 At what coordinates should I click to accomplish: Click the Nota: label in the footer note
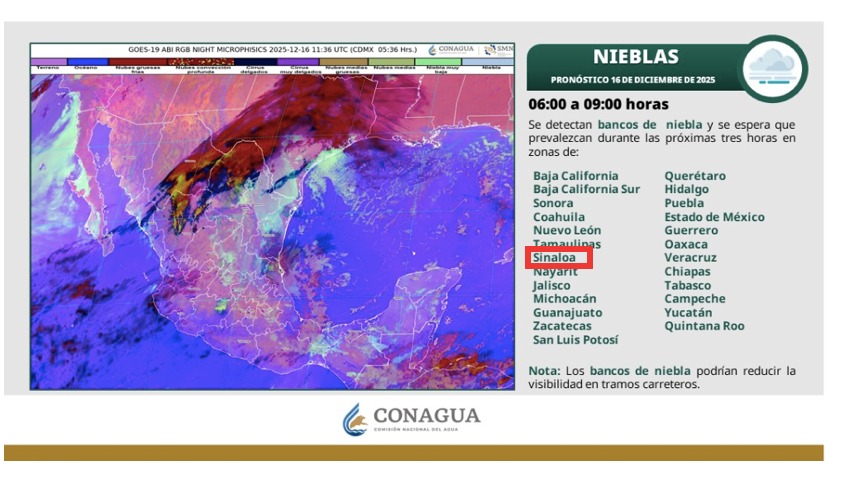[x=544, y=371]
